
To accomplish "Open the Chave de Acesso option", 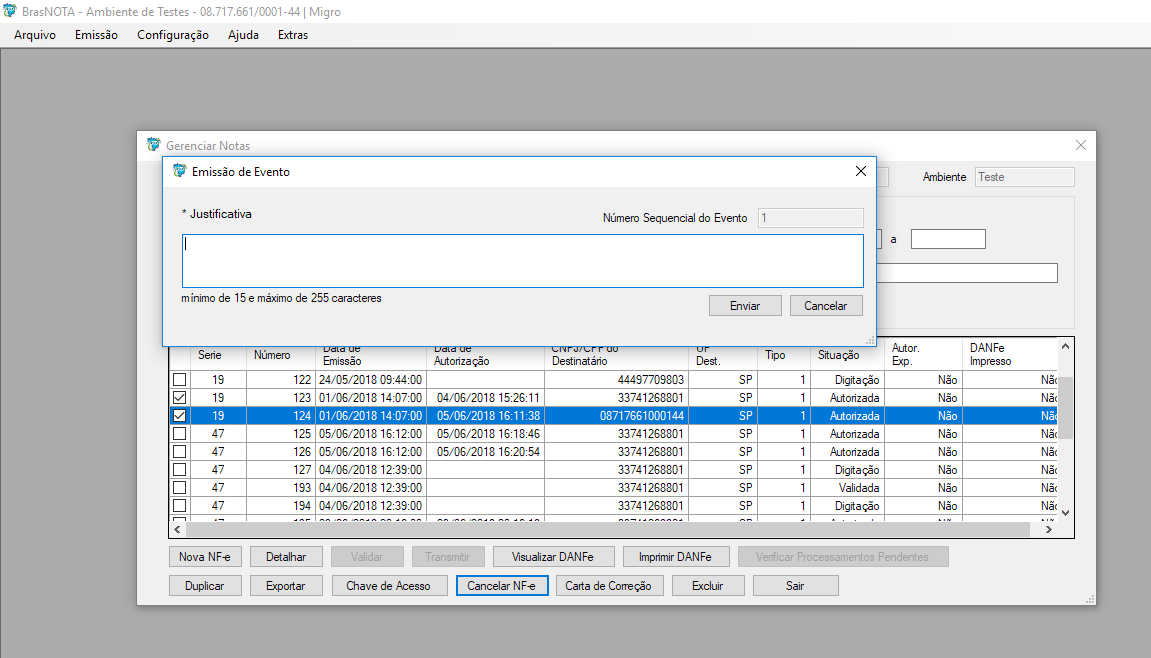I will [388, 586].
